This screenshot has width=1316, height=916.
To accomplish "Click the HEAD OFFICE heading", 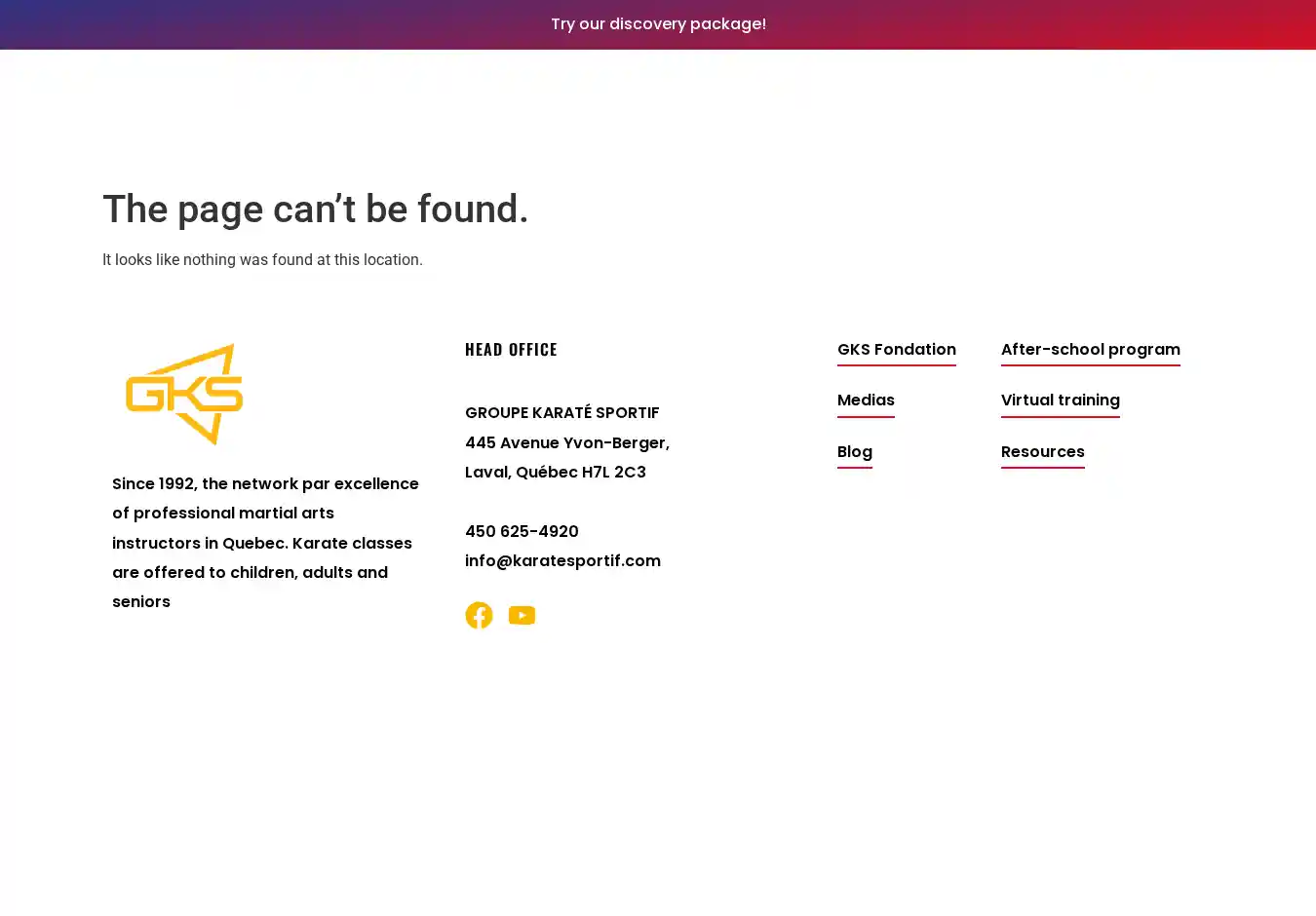I will pos(511,349).
